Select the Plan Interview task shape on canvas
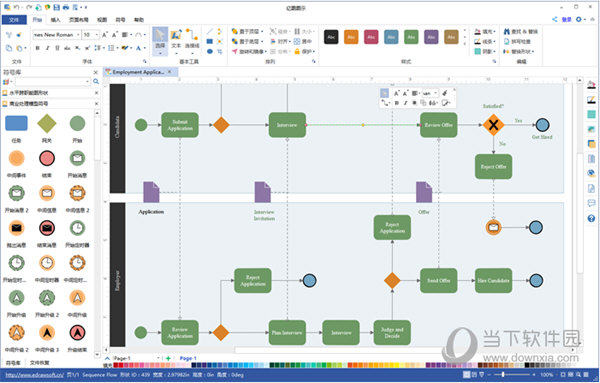The image size is (600, 383). coord(287,332)
